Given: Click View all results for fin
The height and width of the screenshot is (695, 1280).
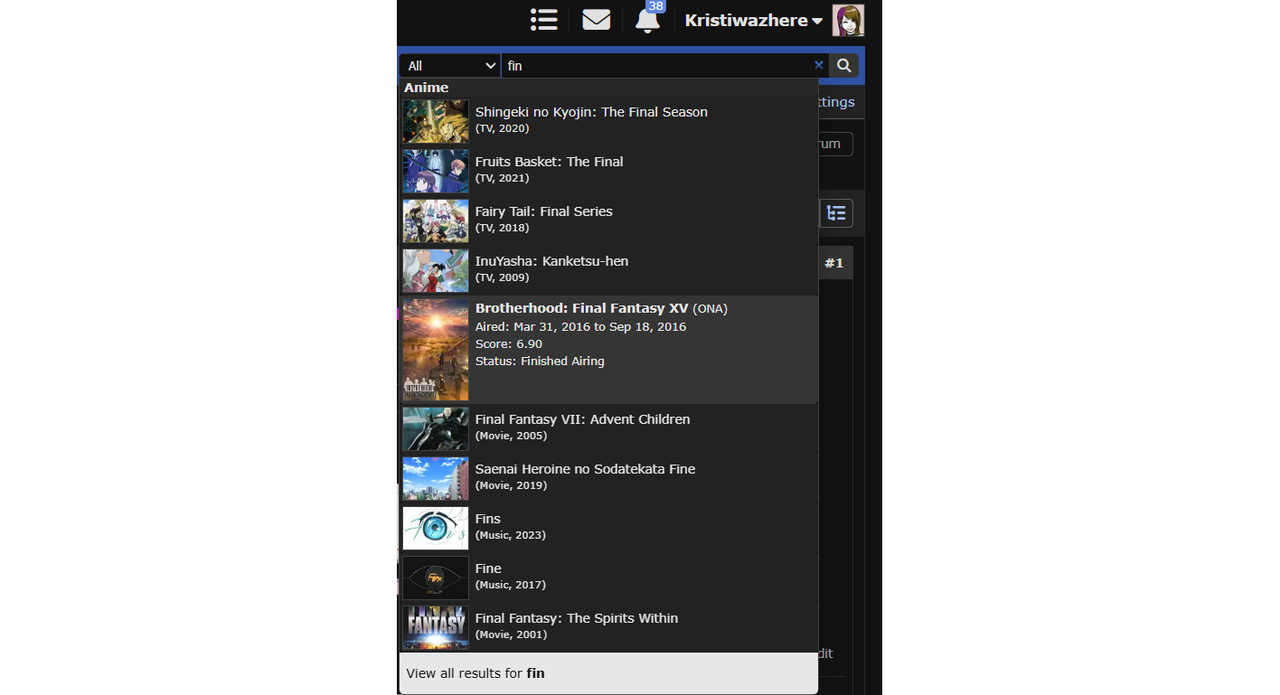Looking at the screenshot, I should pyautogui.click(x=609, y=673).
